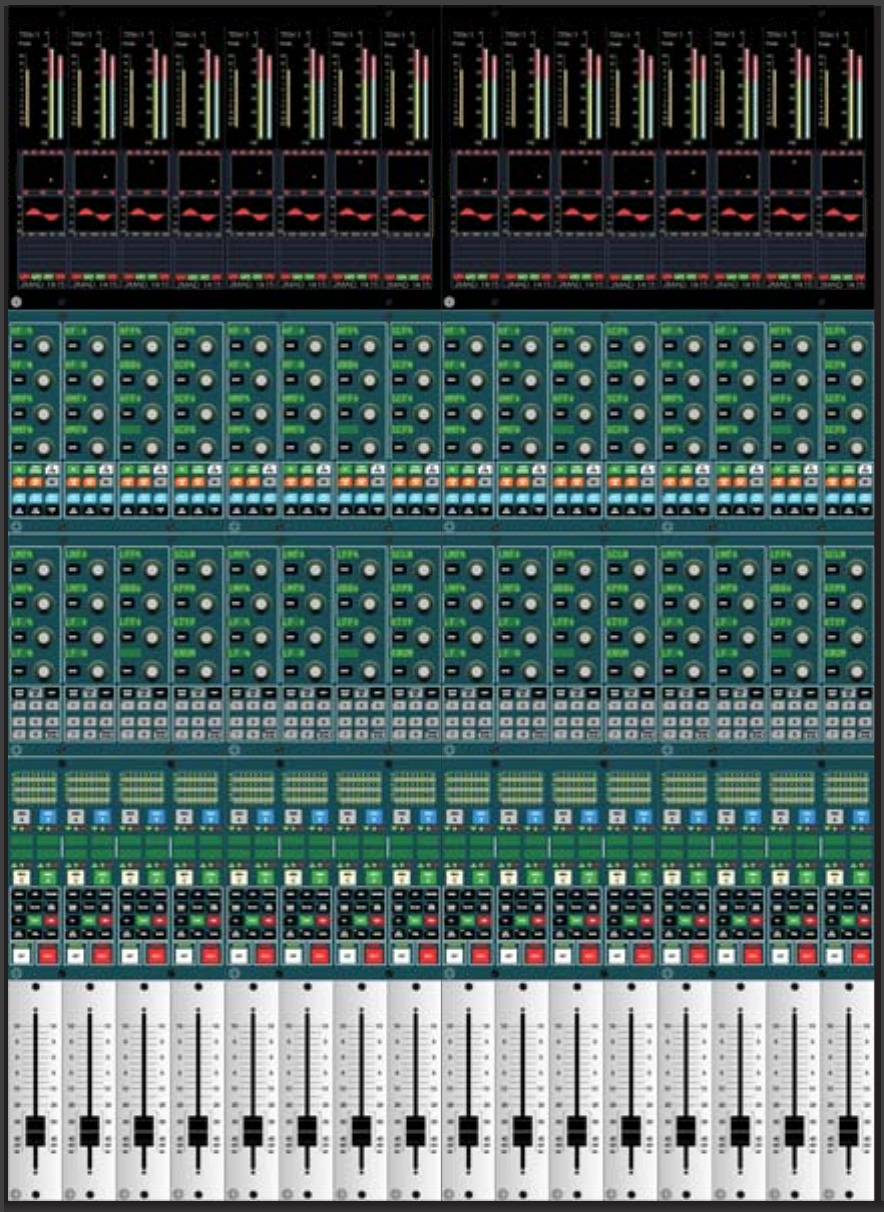Click cream square button above channel 5 keypad
The height and width of the screenshot is (1212, 884).
pyautogui.click(x=239, y=876)
